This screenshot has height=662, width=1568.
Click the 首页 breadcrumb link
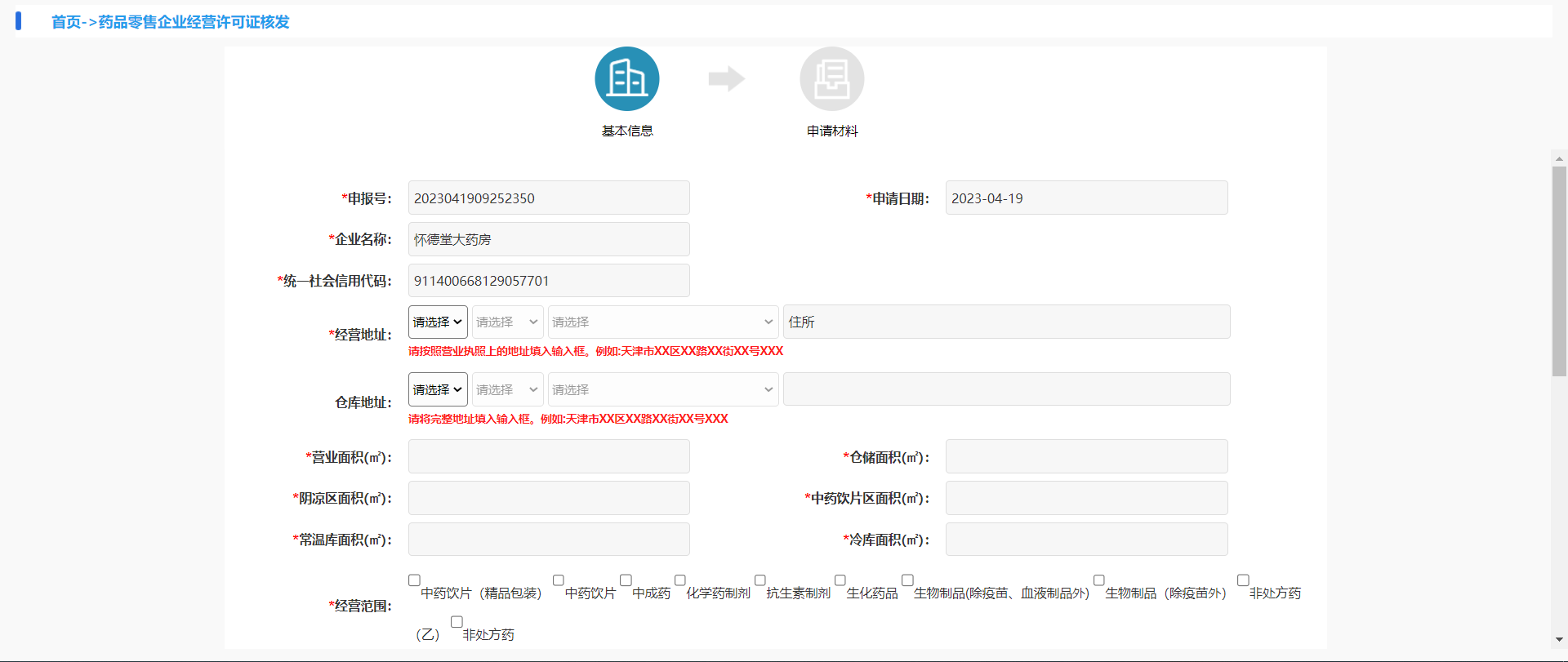pos(66,22)
